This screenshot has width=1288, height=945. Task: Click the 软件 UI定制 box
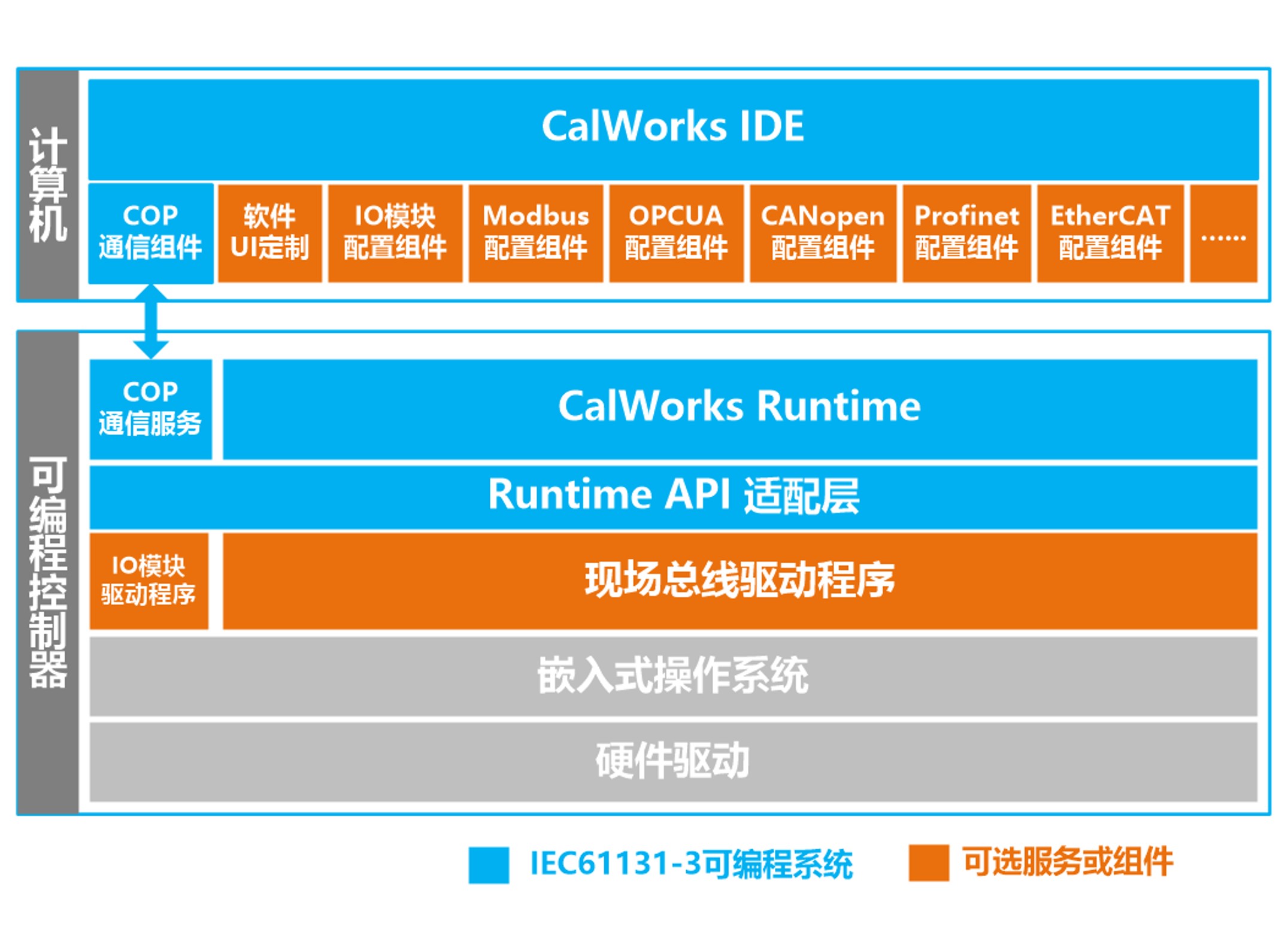[269, 233]
